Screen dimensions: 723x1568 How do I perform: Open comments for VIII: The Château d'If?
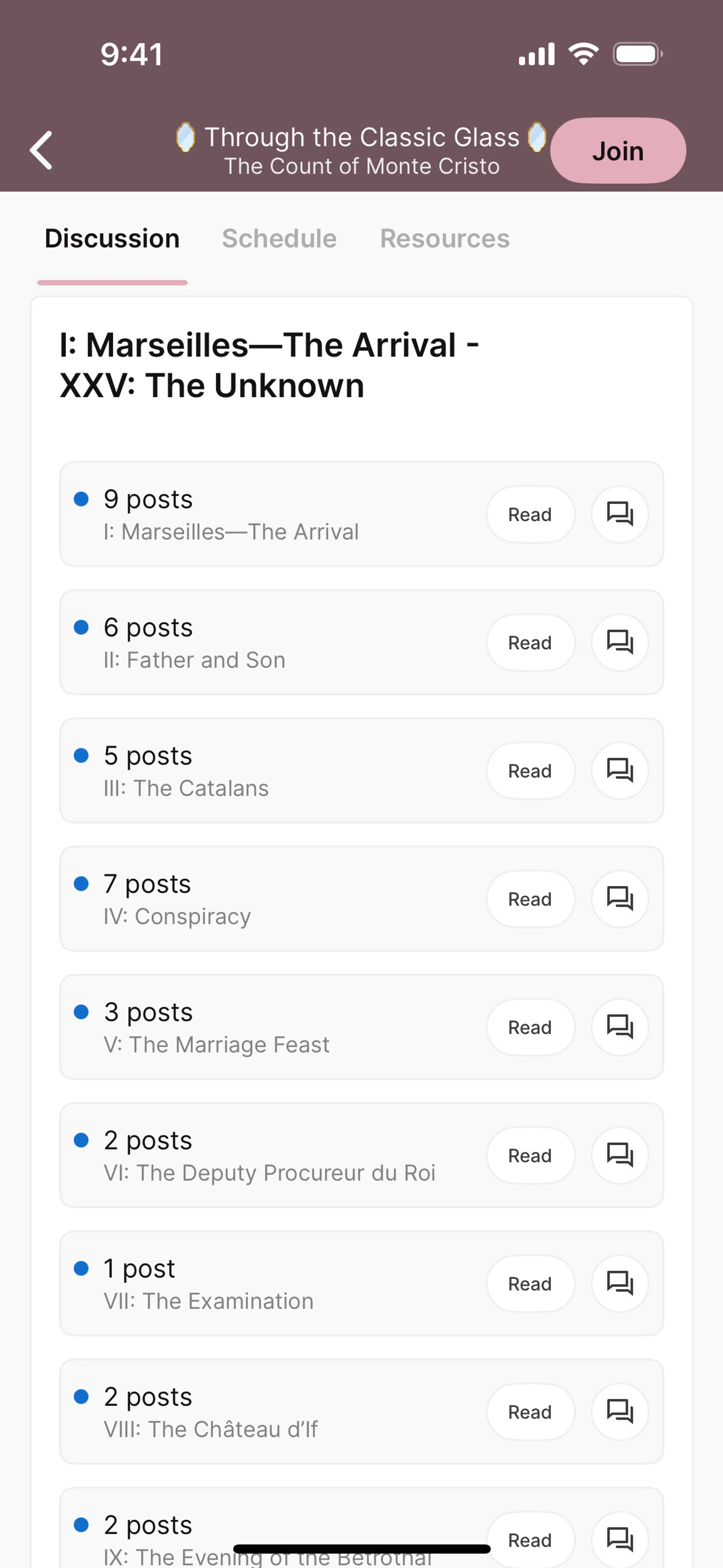[x=619, y=1412]
